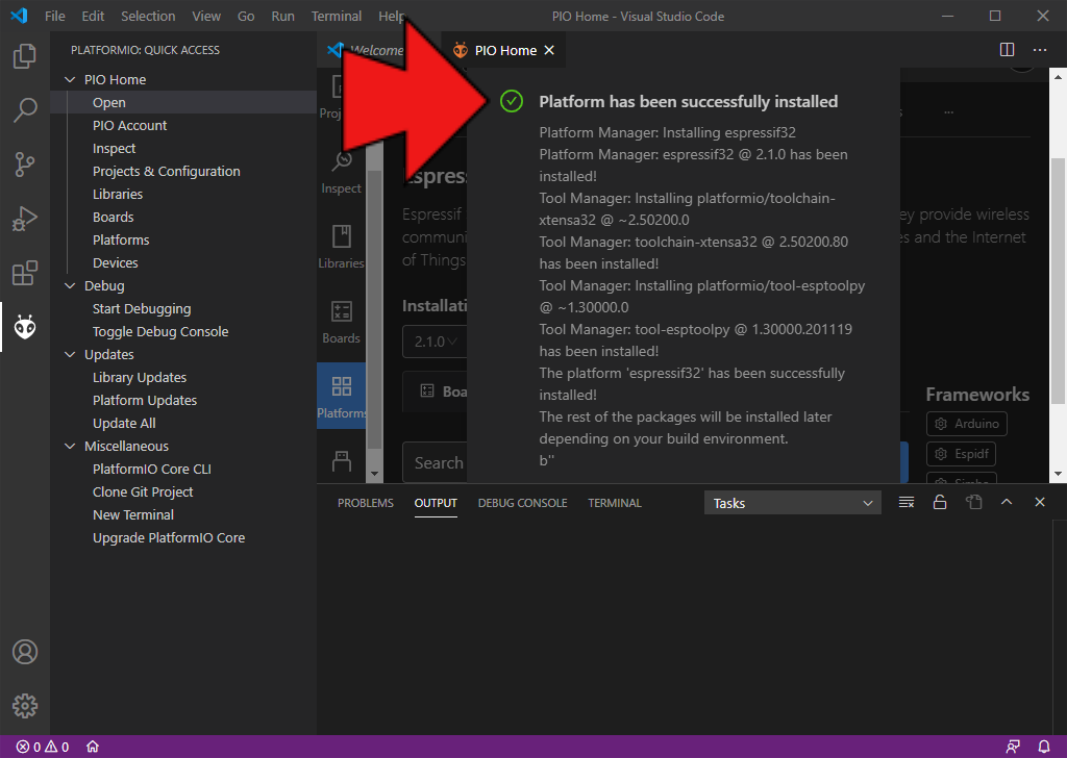The height and width of the screenshot is (758, 1067).
Task: Switch to the DEBUG CONSOLE tab
Action: (x=522, y=503)
